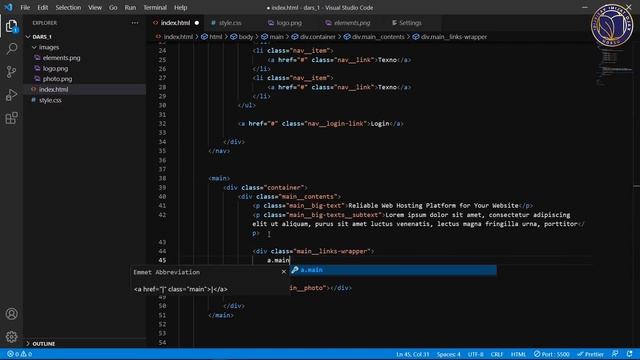The height and width of the screenshot is (360, 640).
Task: Collapse the images folder
Action: point(34,47)
